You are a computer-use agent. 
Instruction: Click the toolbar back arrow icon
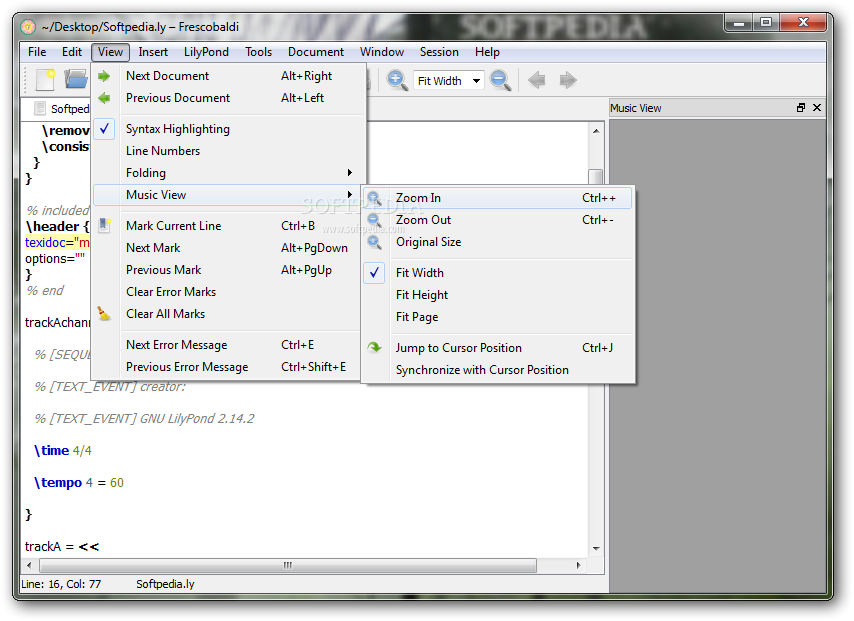pos(536,80)
